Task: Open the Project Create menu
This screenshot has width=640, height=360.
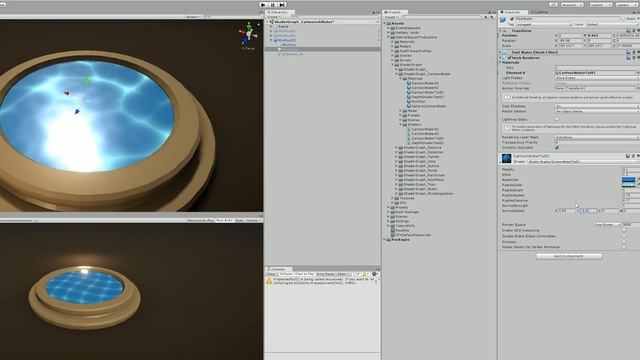Action: [x=391, y=17]
